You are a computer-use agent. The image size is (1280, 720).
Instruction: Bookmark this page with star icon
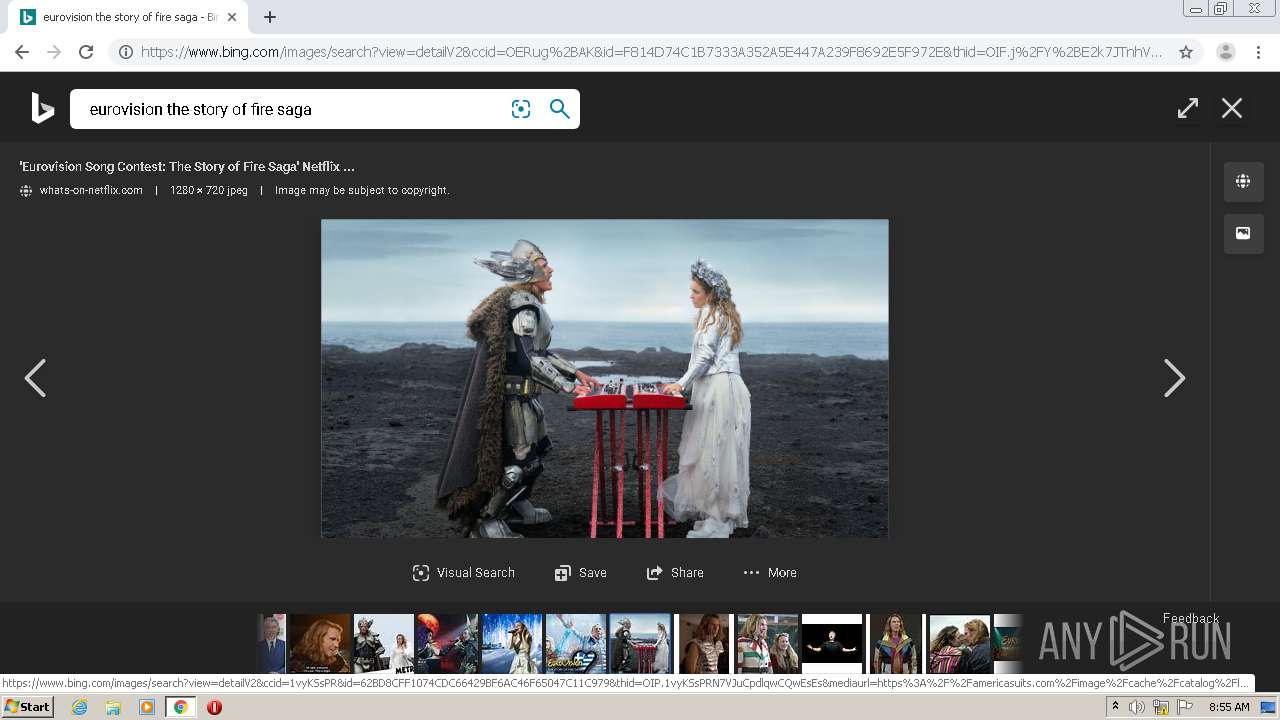tap(1186, 52)
